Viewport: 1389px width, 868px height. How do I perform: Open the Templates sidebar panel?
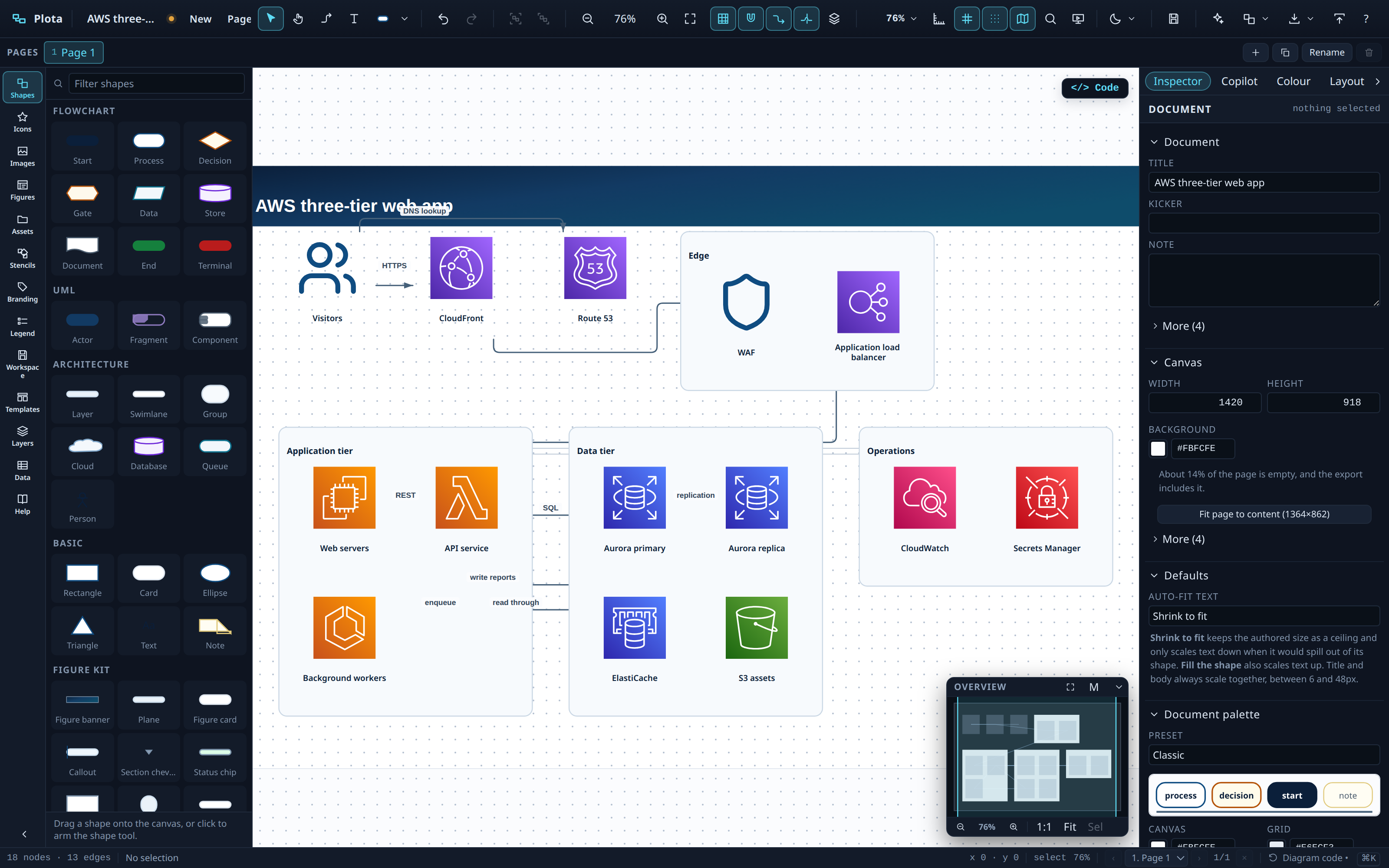[23, 402]
